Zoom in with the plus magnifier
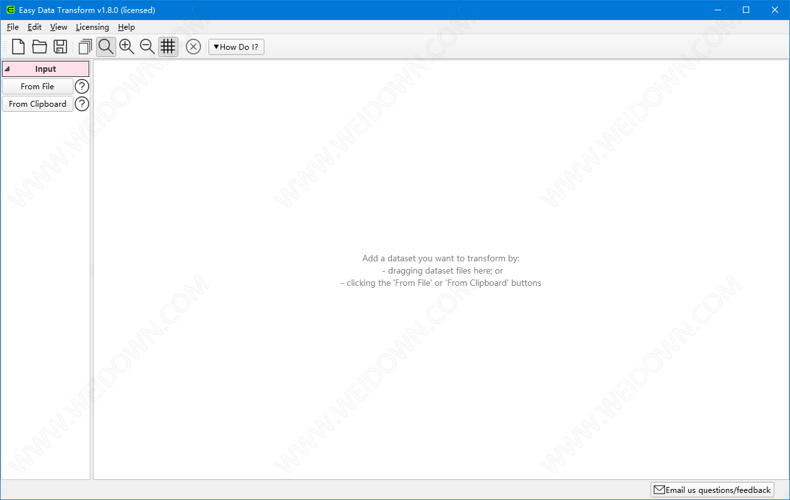 [126, 47]
